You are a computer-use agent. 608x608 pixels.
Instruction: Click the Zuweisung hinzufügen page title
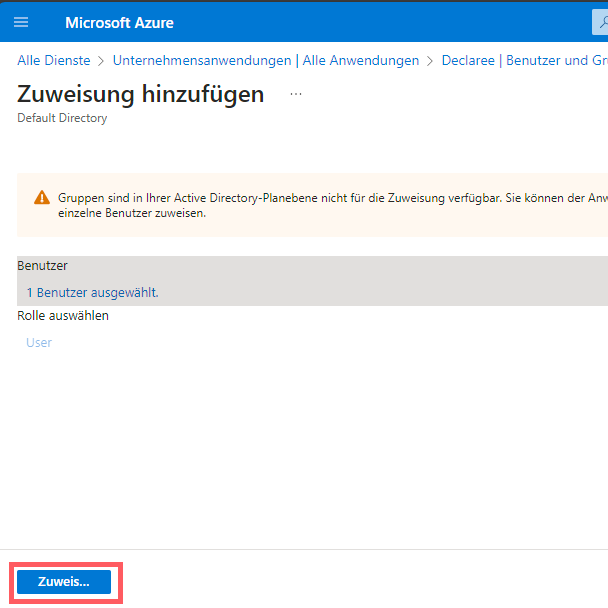pyautogui.click(x=141, y=94)
